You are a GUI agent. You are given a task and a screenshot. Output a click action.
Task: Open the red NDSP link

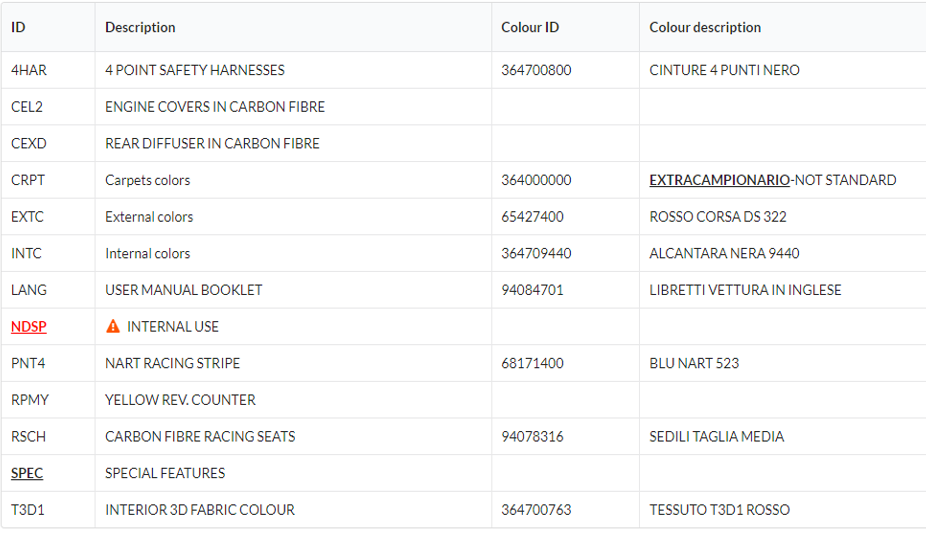28,326
